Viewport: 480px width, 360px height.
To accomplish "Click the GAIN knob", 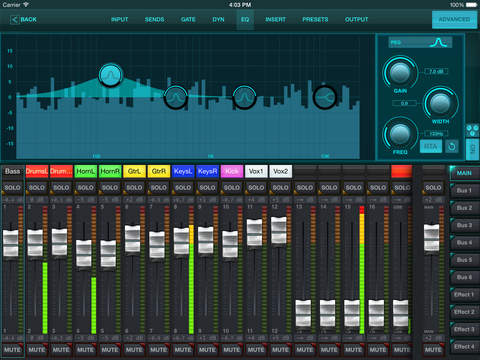I will pyautogui.click(x=400, y=73).
